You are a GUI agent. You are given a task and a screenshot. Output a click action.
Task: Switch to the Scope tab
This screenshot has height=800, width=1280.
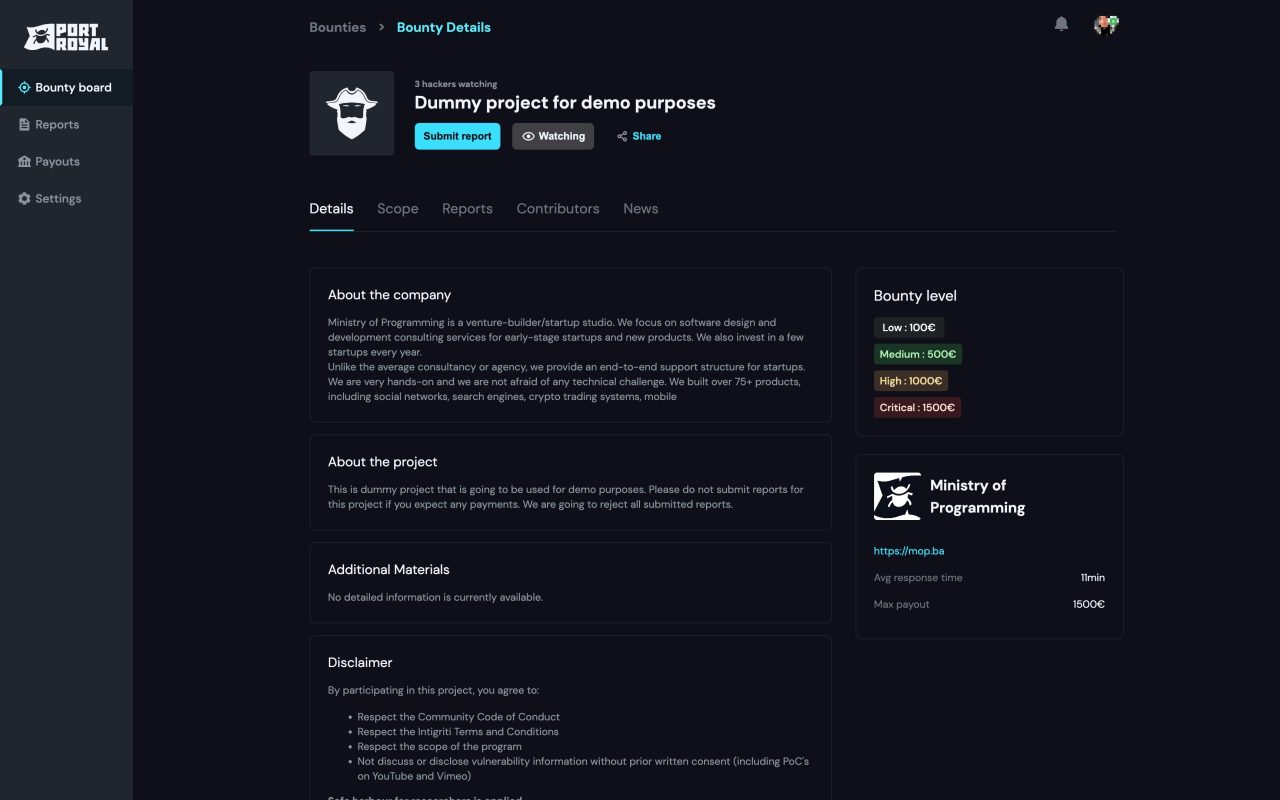click(397, 209)
